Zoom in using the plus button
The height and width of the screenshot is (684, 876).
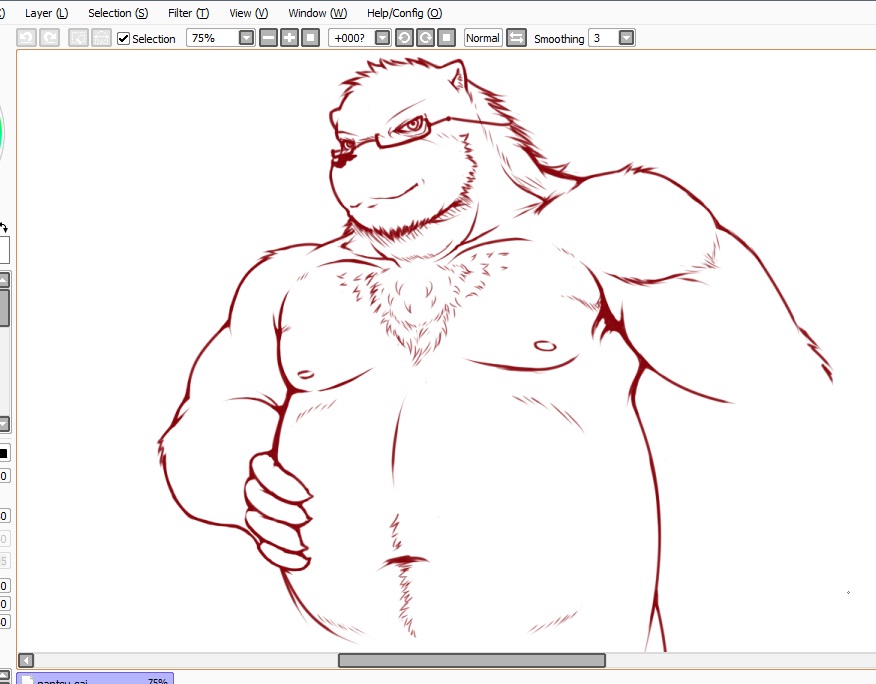coord(289,38)
